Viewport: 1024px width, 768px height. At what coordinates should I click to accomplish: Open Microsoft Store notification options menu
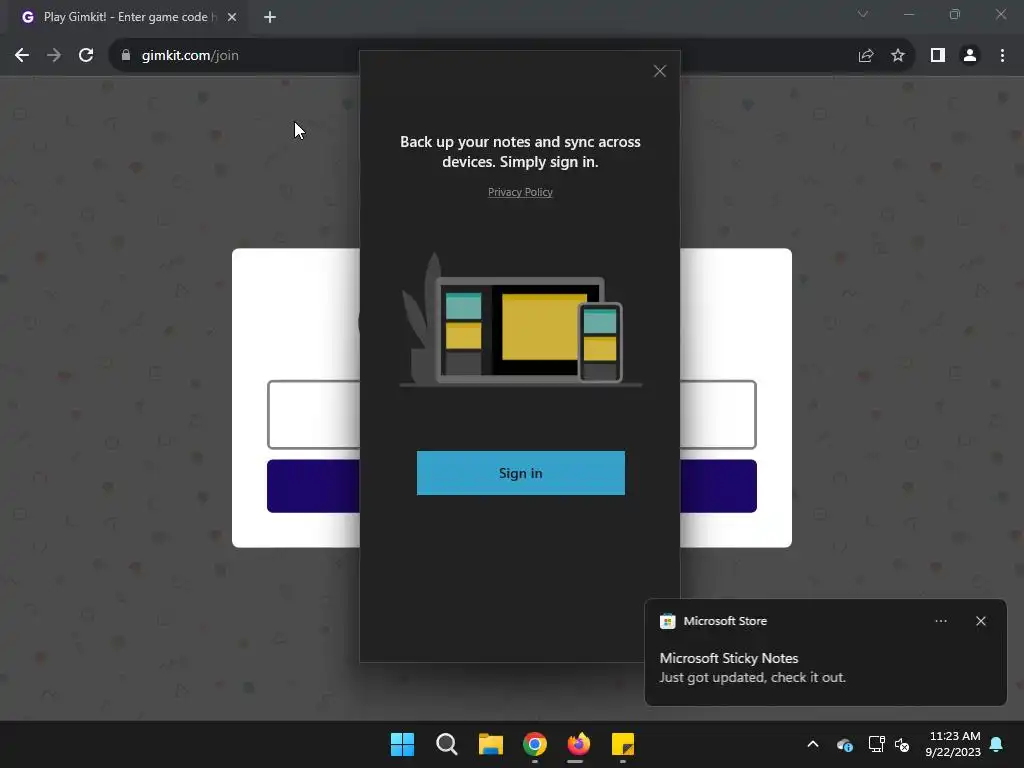tap(940, 621)
